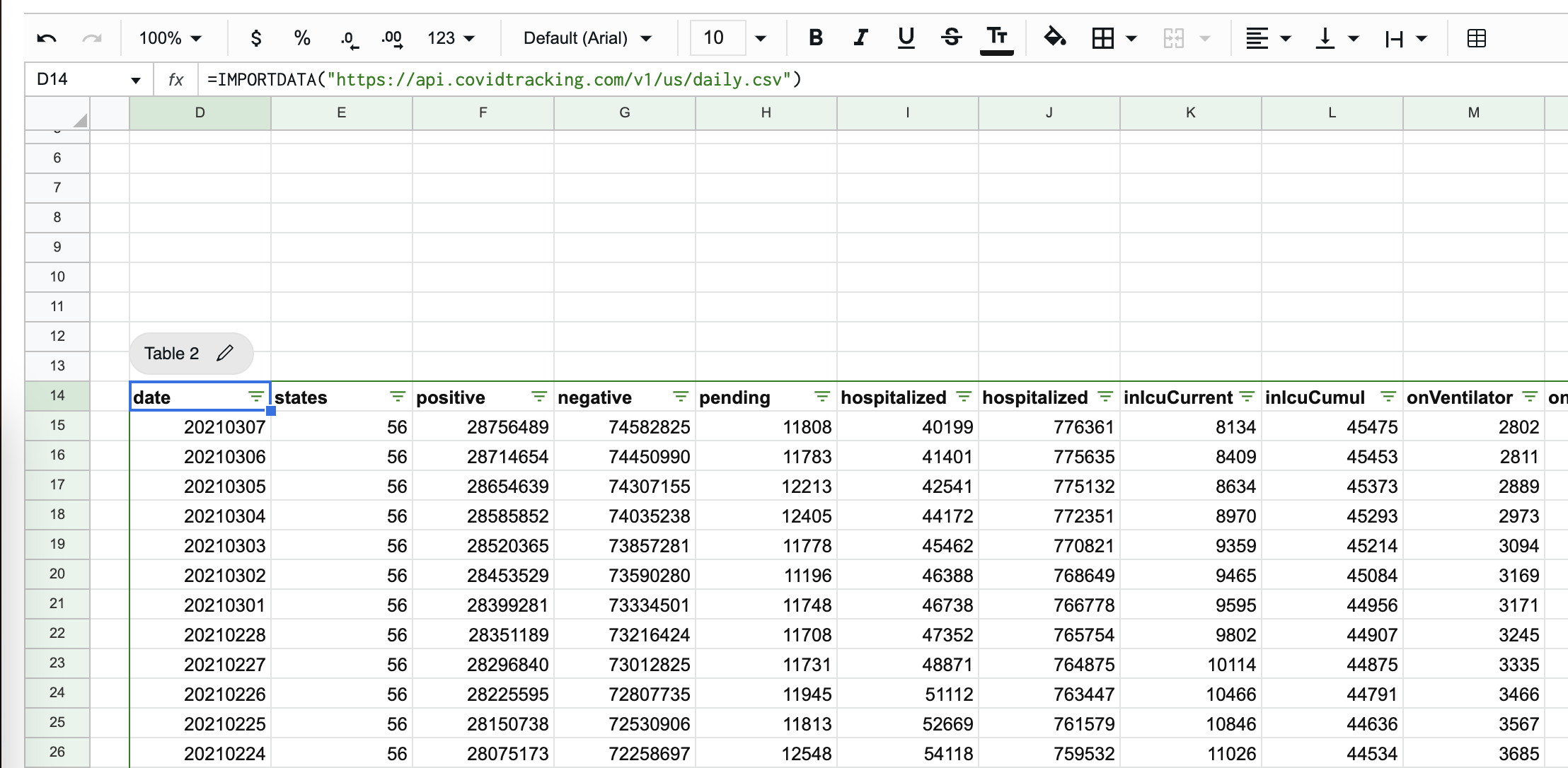Click the underline button
The width and height of the screenshot is (1568, 768).
(906, 38)
